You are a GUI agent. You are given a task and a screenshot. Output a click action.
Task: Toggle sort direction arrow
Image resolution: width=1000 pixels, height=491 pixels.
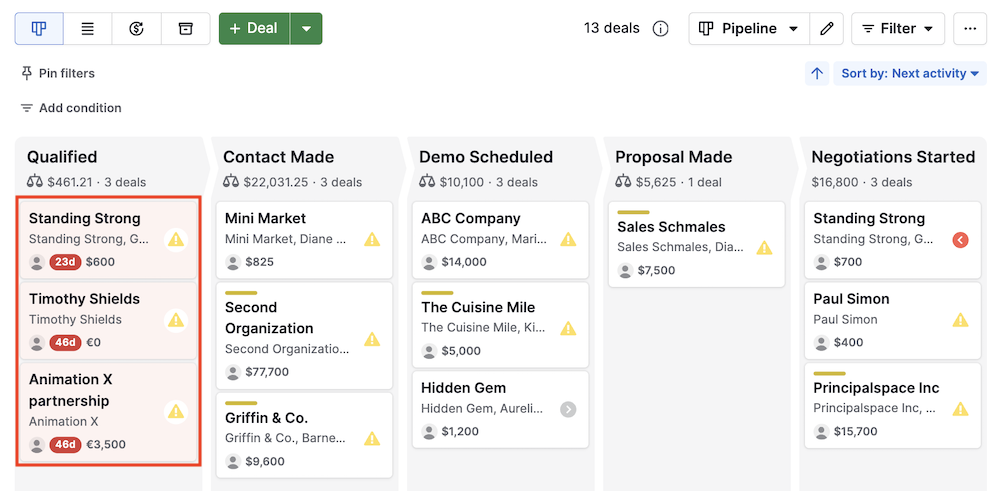point(817,73)
